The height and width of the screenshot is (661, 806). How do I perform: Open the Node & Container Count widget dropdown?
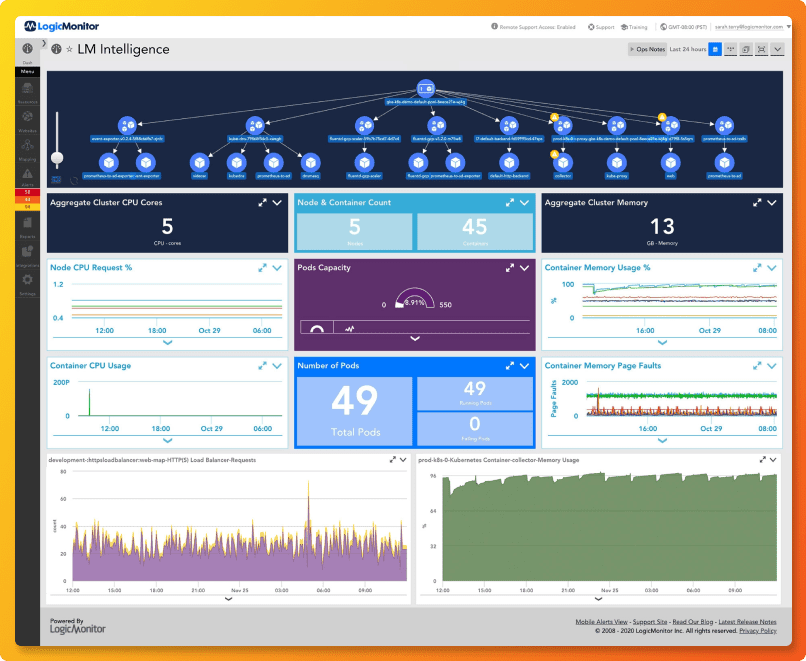coord(524,203)
